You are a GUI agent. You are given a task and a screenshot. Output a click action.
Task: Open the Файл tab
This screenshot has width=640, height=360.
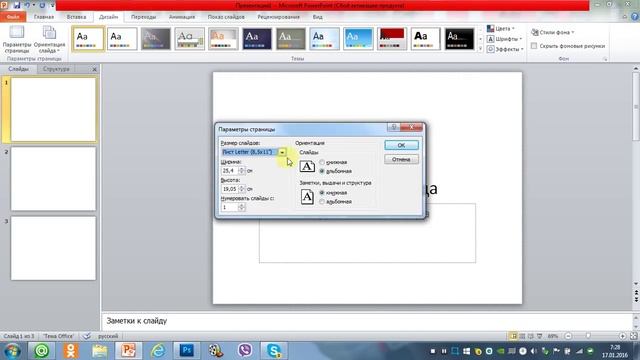point(13,17)
